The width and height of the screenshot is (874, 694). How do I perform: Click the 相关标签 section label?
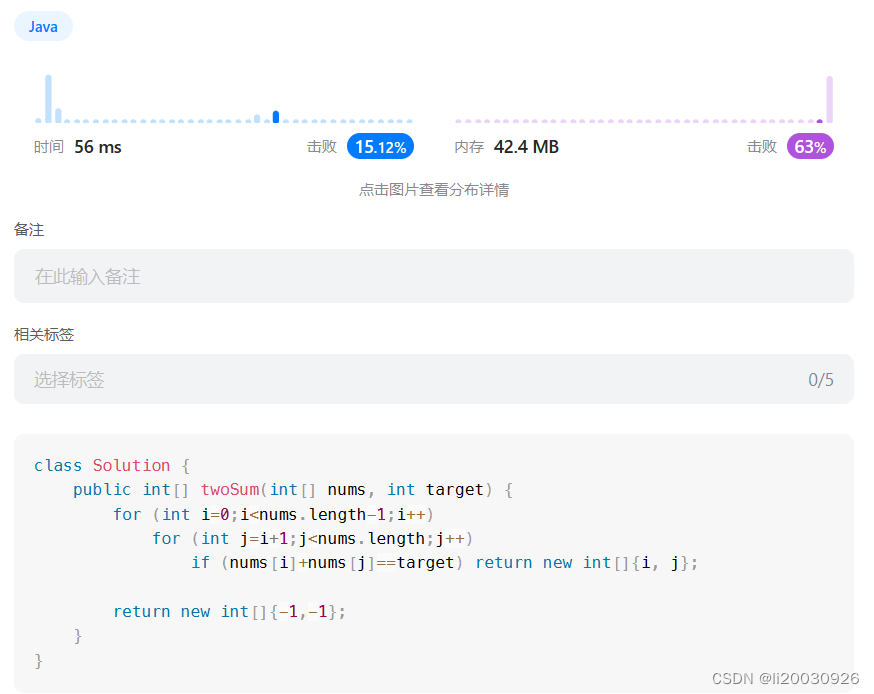[x=44, y=334]
